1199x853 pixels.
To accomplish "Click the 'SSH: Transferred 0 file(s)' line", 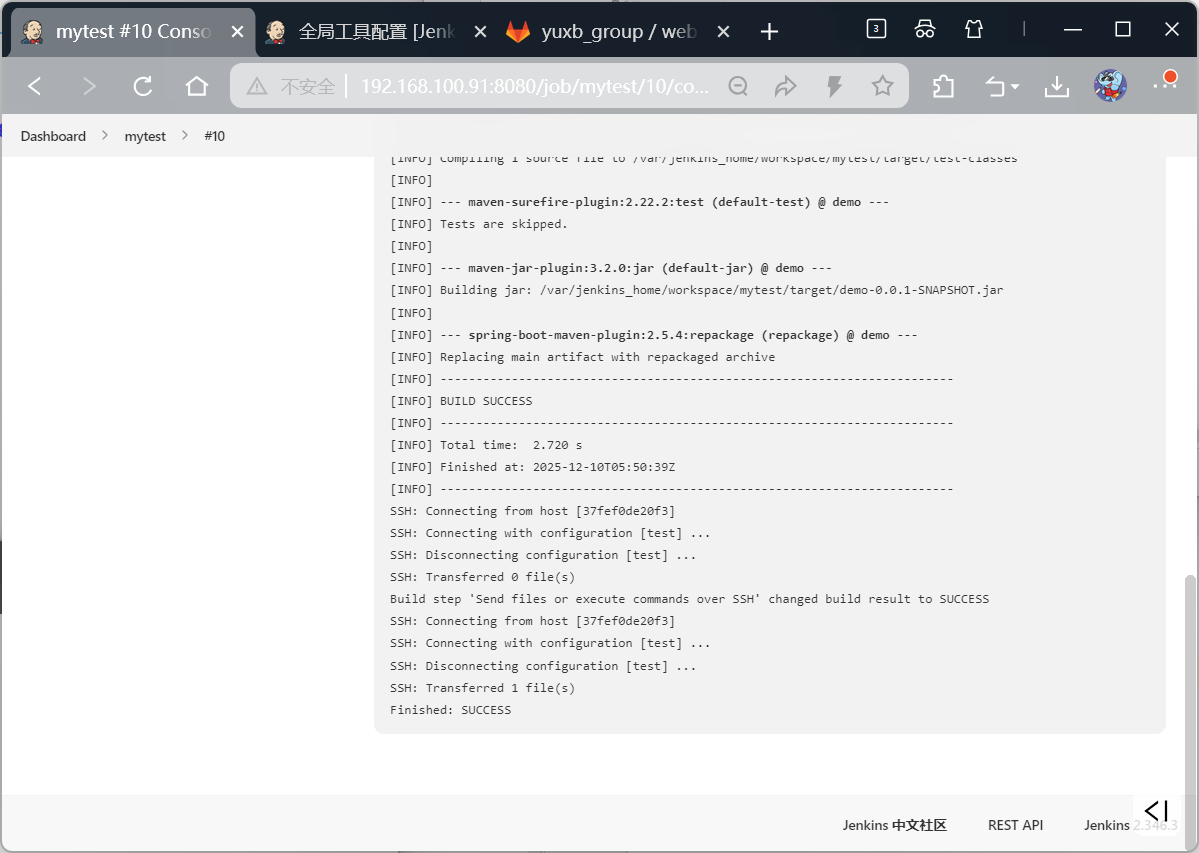I will click(x=483, y=577).
